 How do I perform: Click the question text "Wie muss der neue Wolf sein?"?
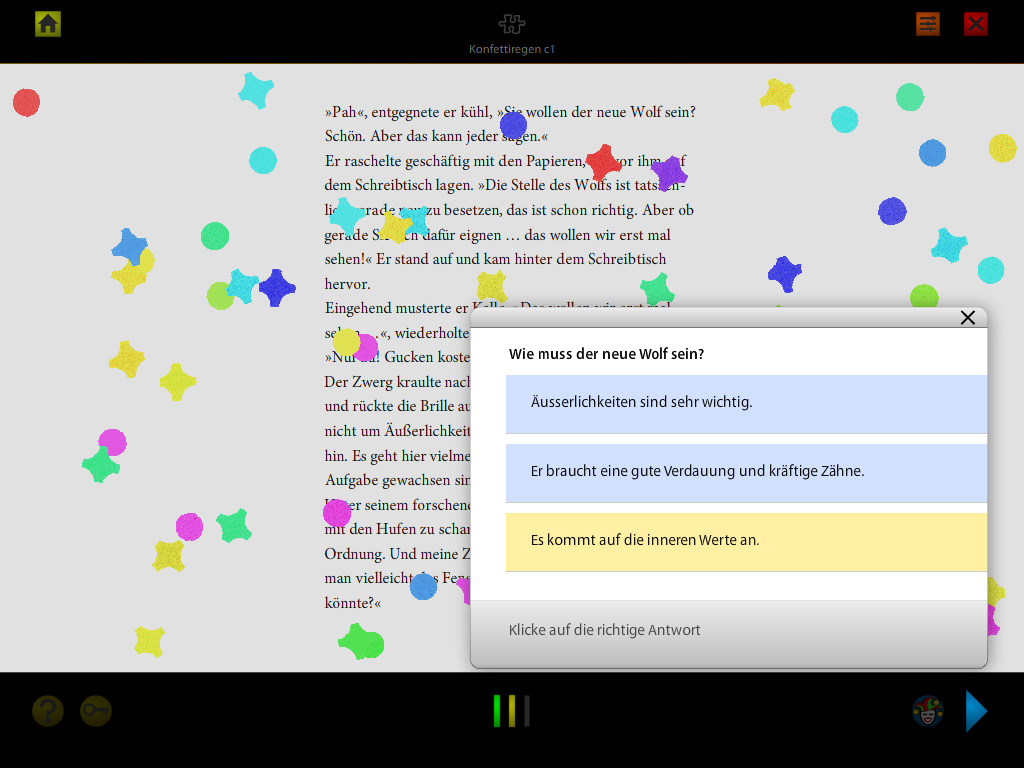point(606,354)
